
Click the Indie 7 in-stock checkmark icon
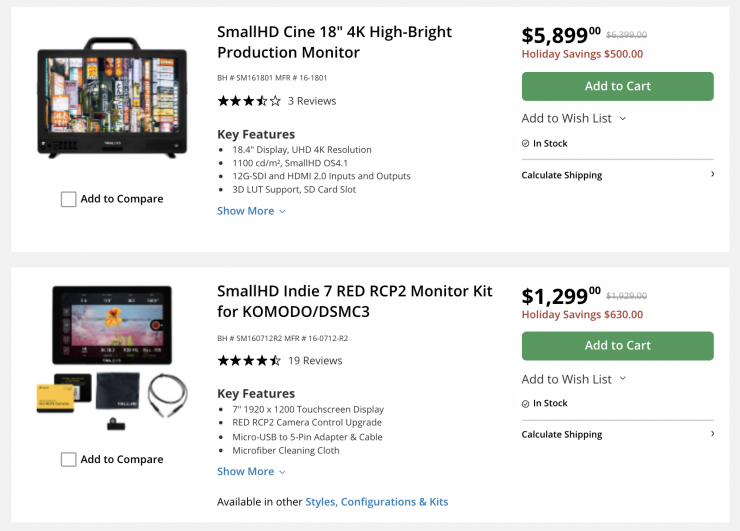click(x=526, y=404)
